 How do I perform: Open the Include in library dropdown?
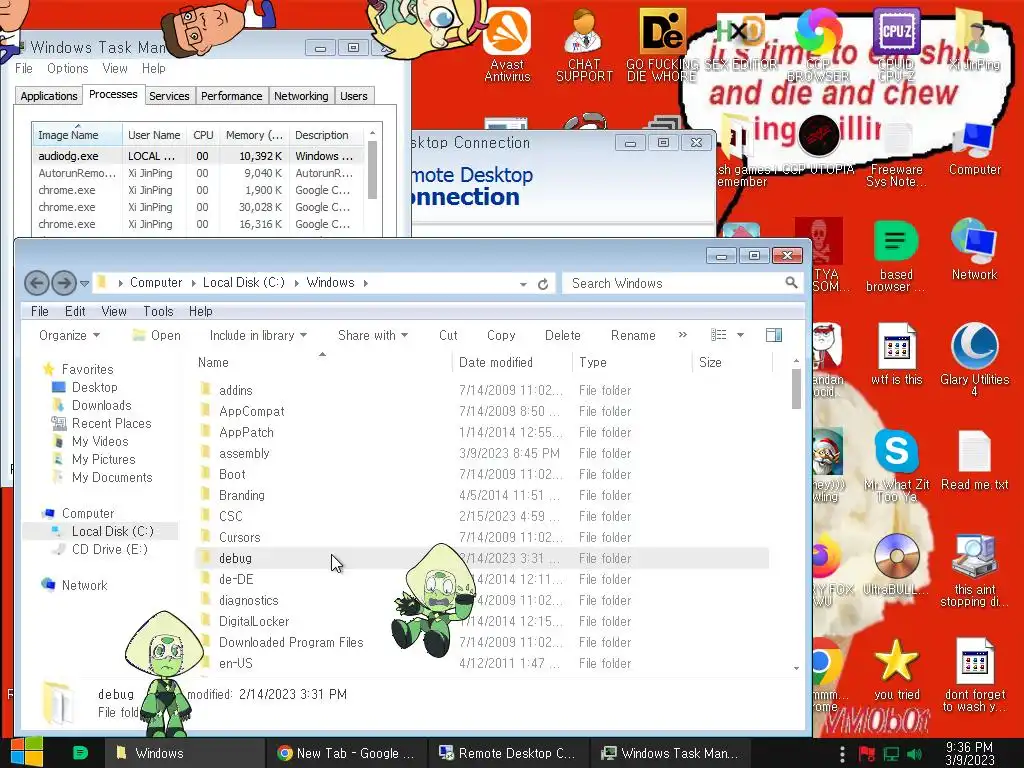point(258,335)
